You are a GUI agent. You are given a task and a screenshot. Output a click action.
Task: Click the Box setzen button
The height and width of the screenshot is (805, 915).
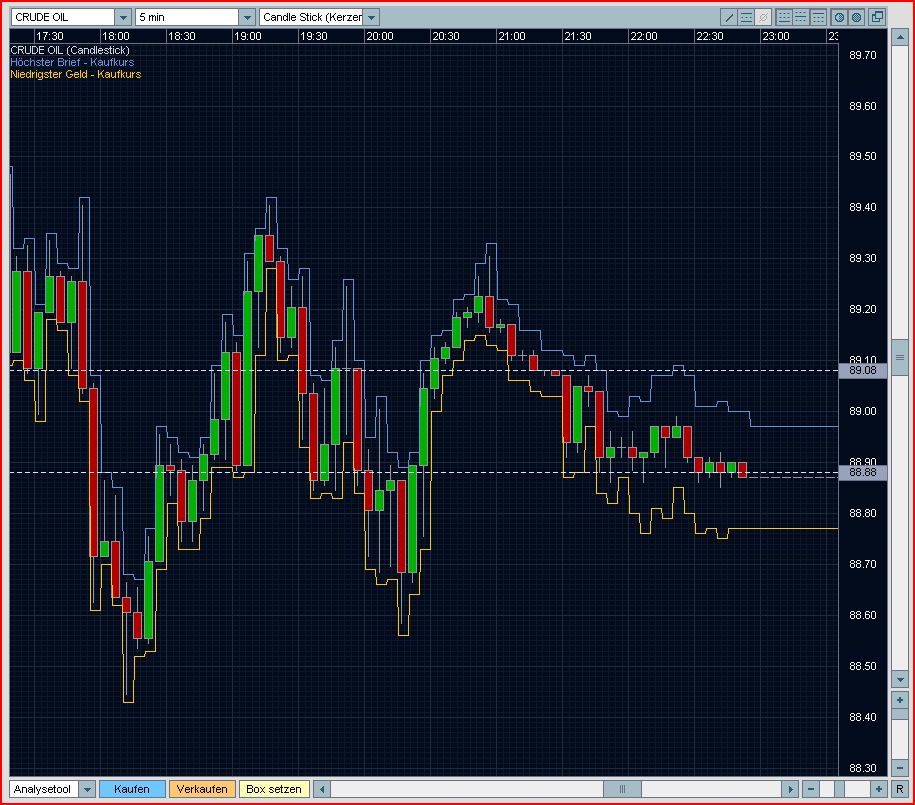click(274, 789)
